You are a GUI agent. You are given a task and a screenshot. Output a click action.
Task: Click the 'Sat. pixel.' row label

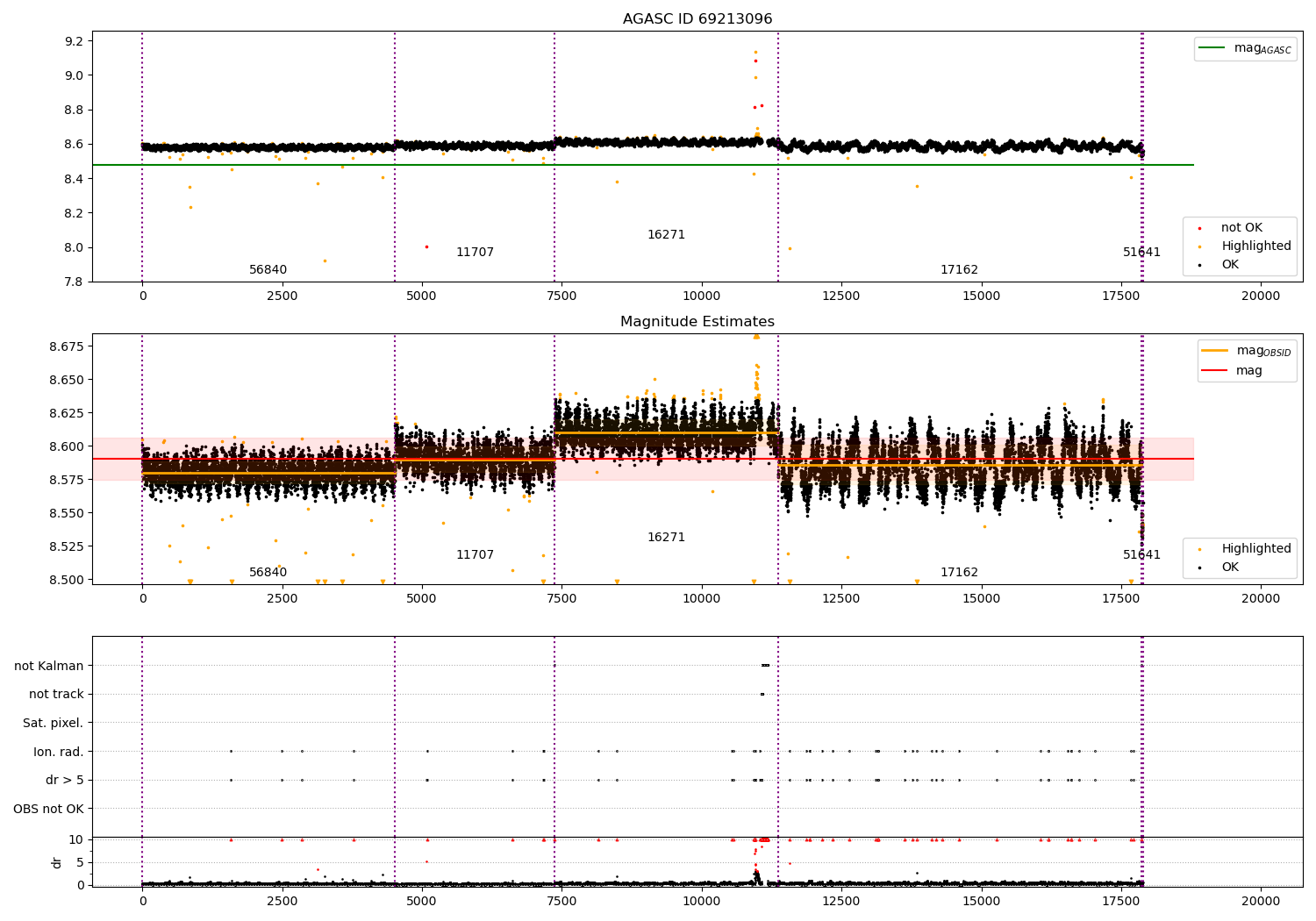coord(54,723)
